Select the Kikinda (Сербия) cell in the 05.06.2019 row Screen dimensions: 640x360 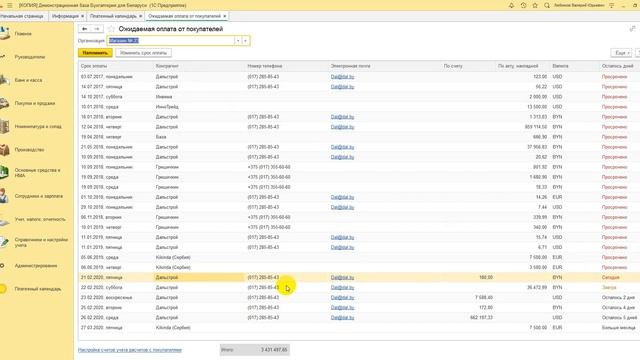199,258
